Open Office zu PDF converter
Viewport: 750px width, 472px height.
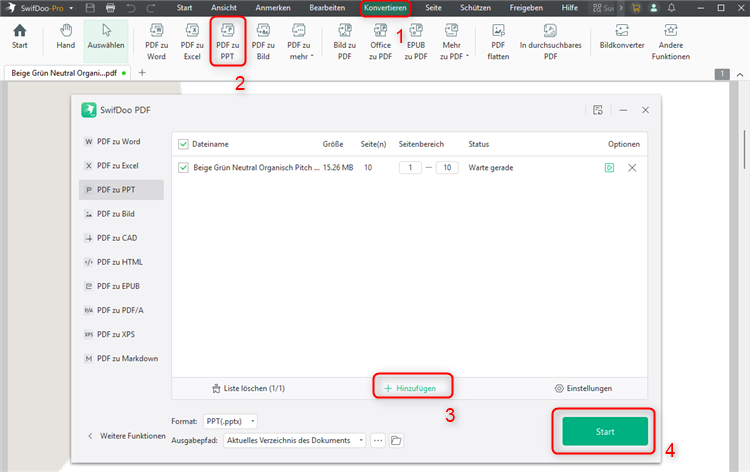(380, 42)
